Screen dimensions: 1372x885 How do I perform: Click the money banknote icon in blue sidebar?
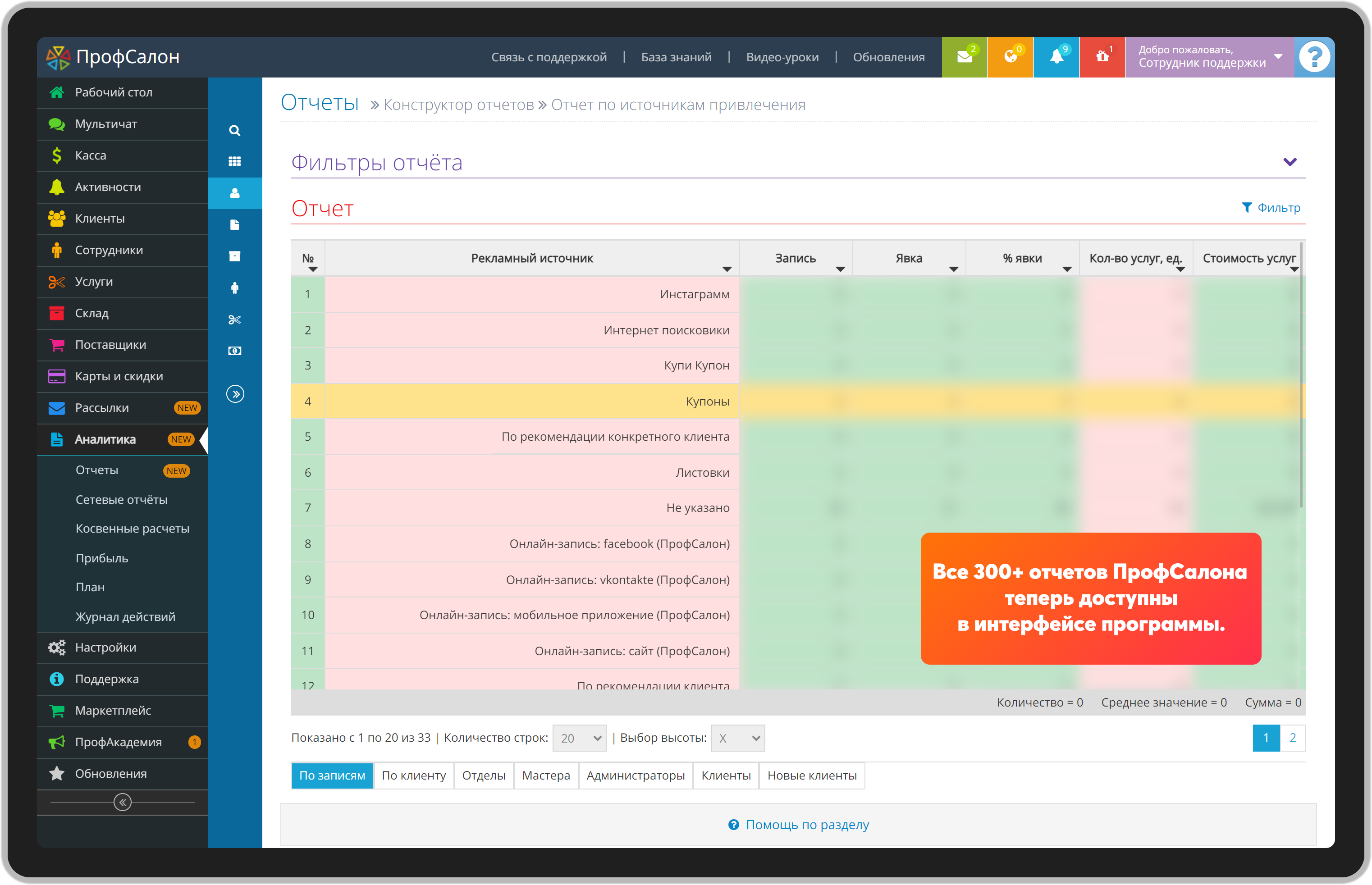[234, 351]
